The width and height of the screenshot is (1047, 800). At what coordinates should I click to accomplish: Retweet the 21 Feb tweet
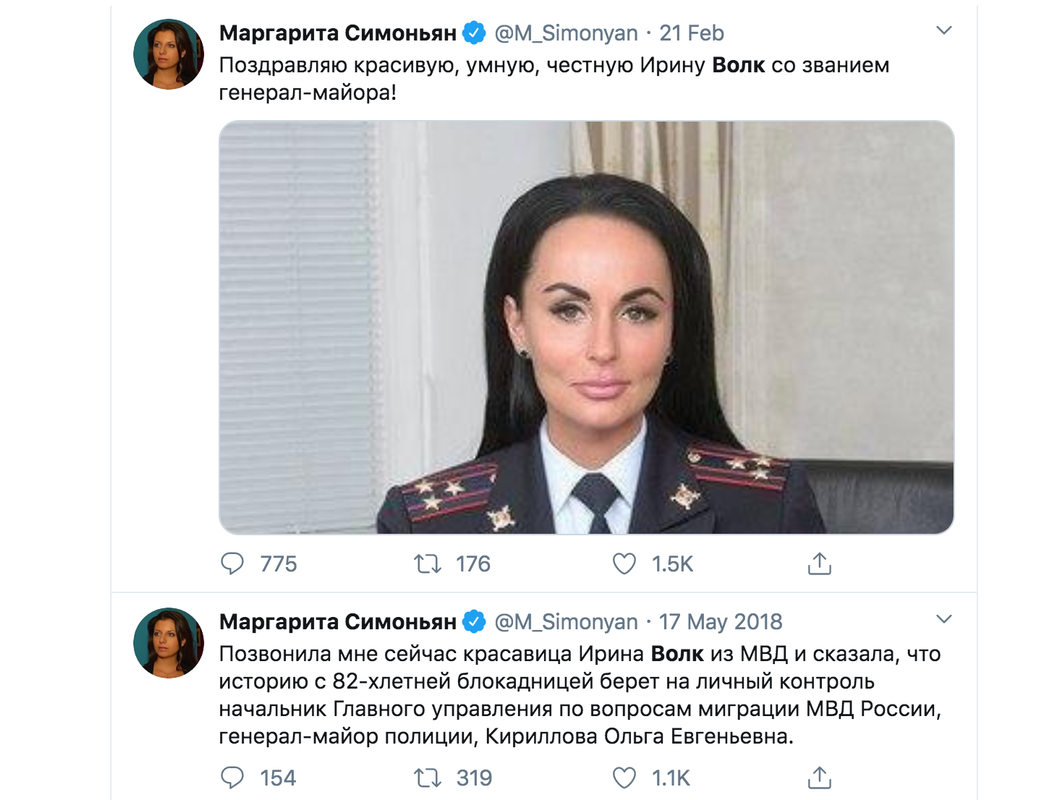pyautogui.click(x=427, y=564)
